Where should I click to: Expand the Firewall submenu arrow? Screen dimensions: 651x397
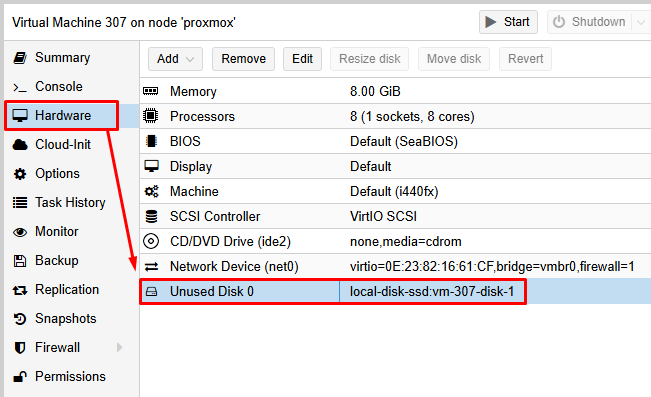(120, 348)
